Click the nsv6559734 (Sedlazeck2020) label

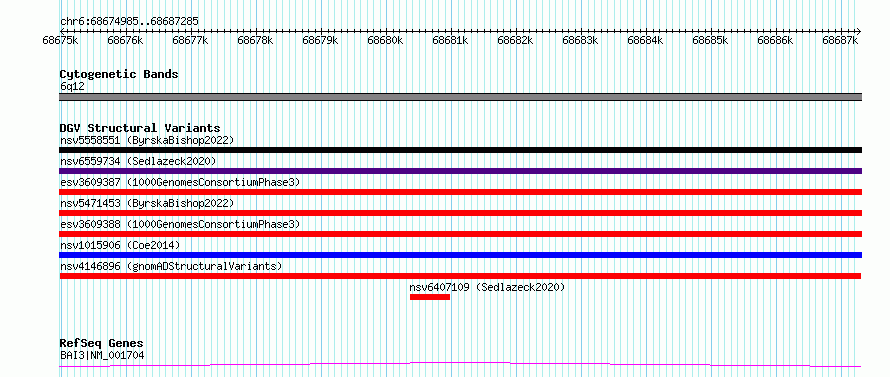pos(138,162)
